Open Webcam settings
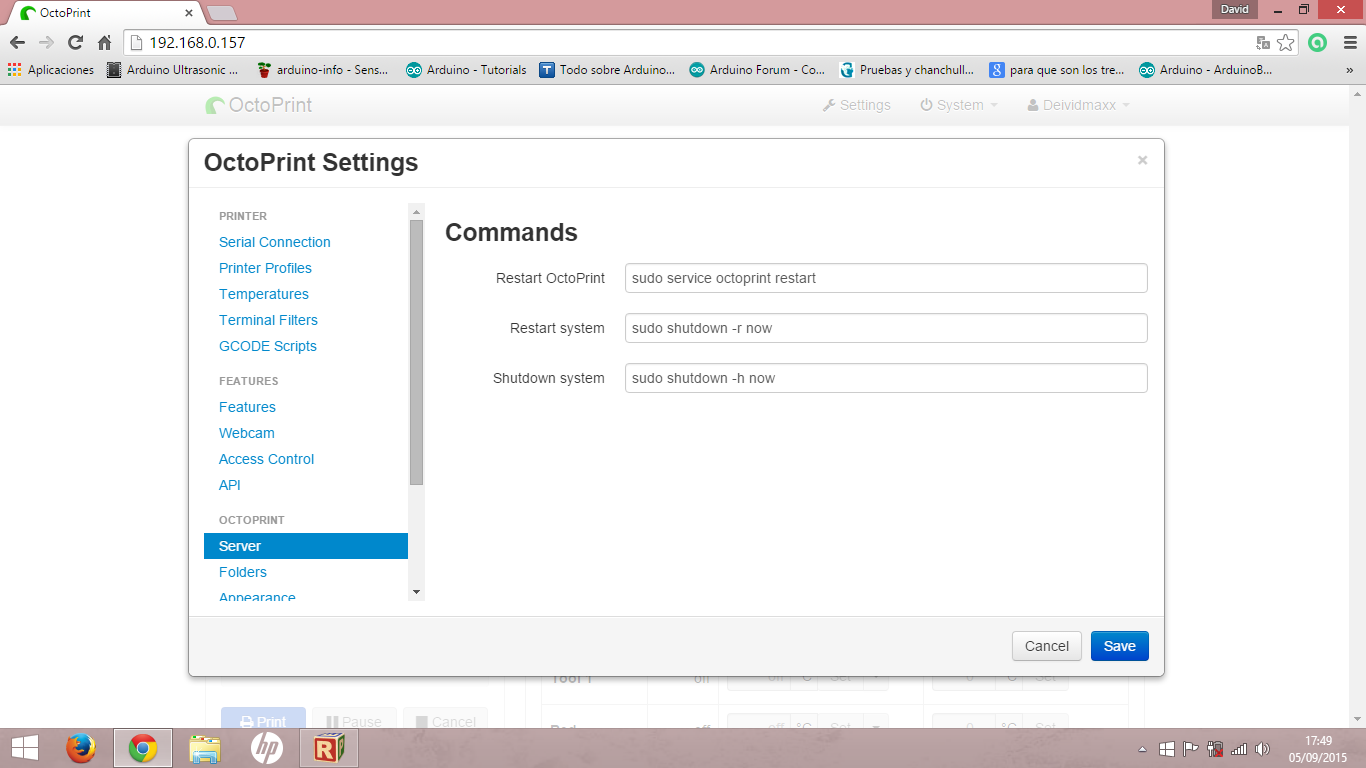Screen dimensions: 1366x768 coord(247,433)
